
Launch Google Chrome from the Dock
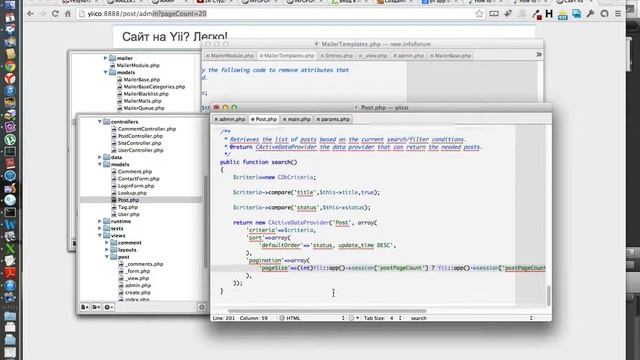(x=10, y=67)
